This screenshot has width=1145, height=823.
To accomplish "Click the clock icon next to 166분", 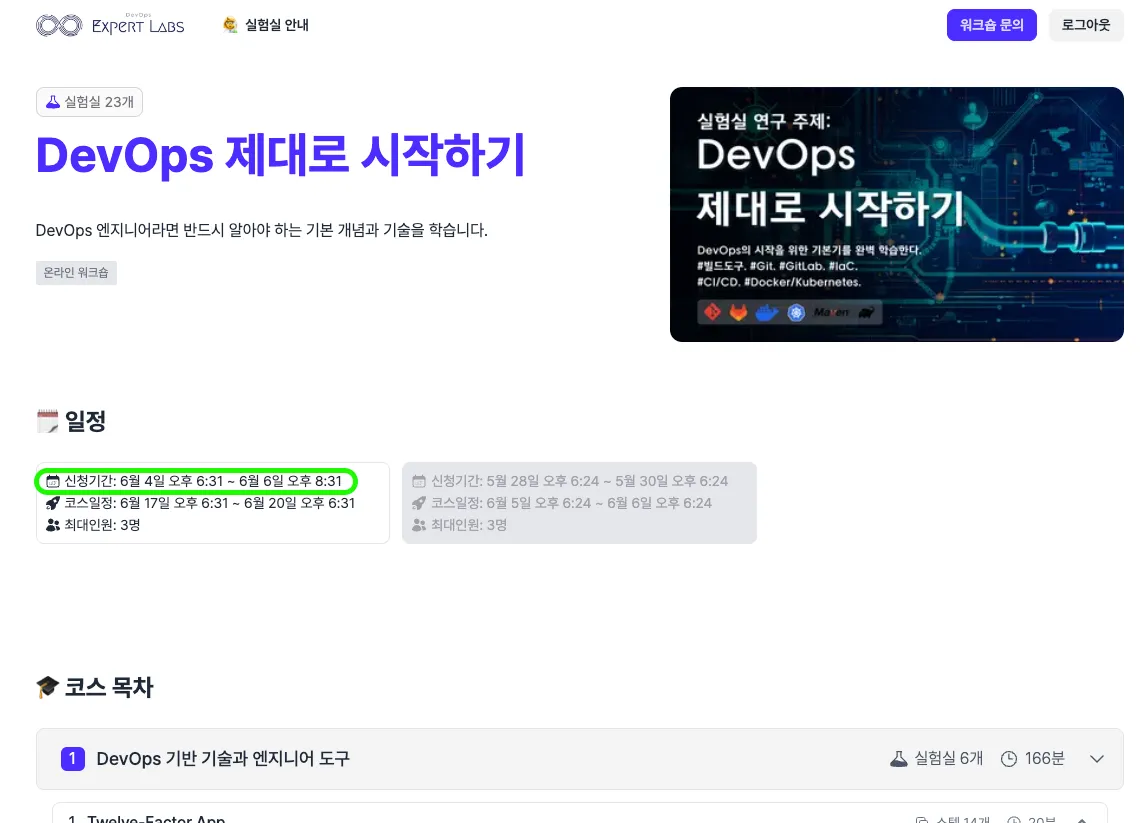I will [x=1008, y=759].
